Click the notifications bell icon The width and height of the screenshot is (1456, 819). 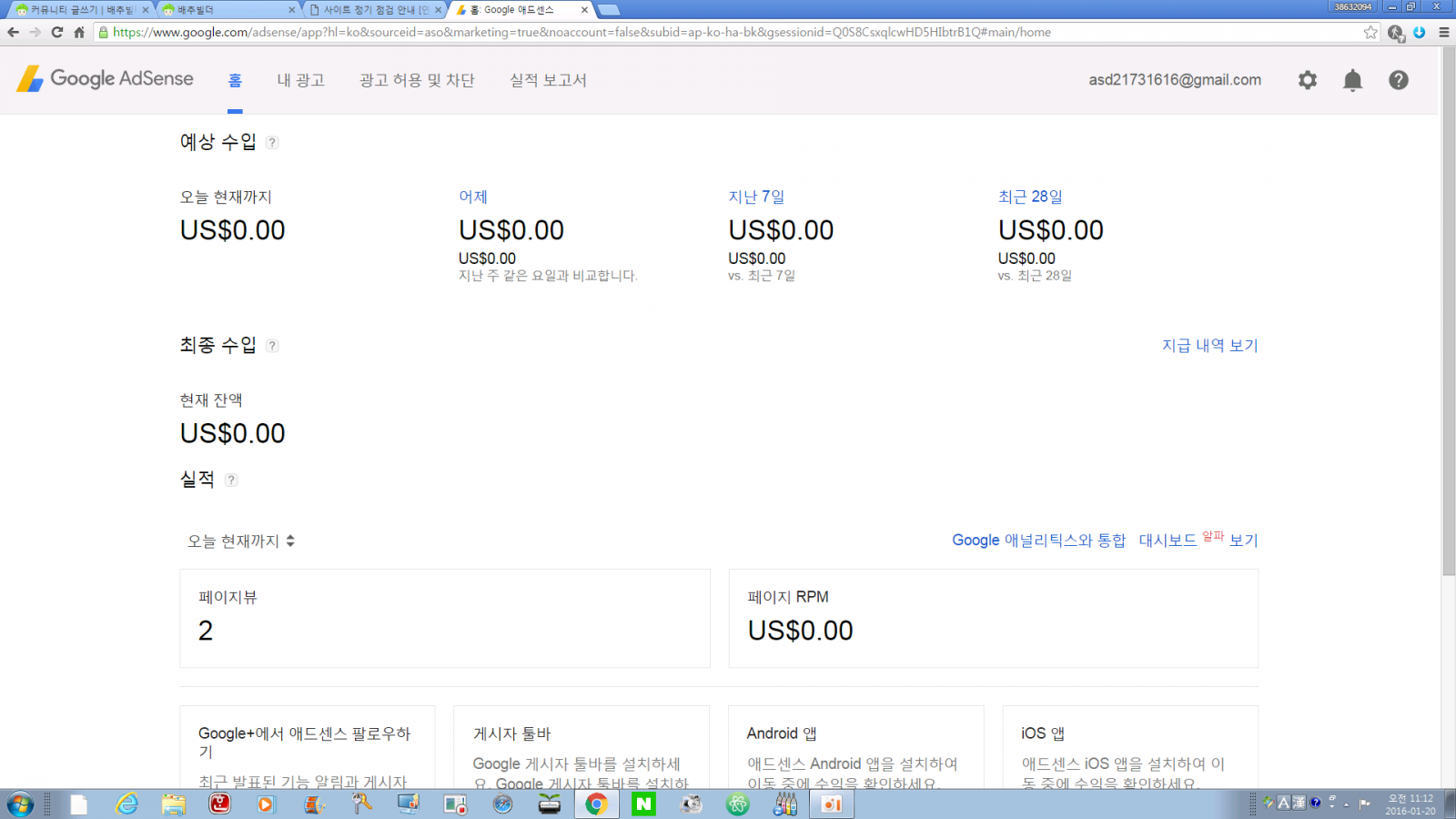[1352, 80]
